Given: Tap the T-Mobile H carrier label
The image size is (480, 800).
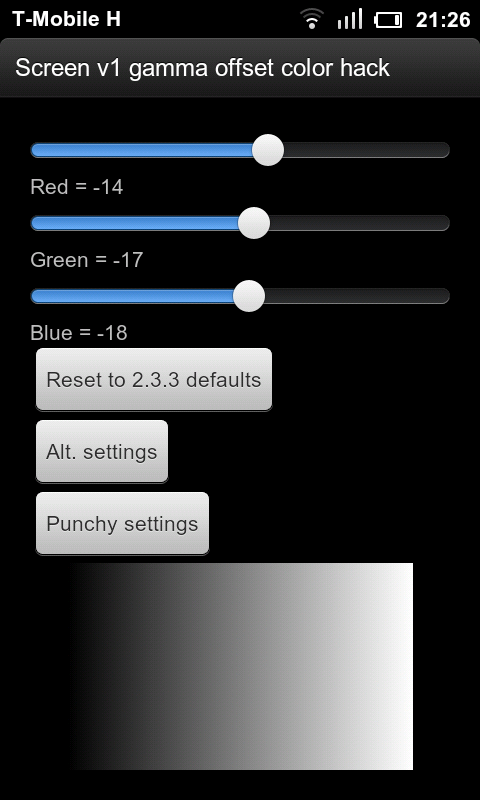Looking at the screenshot, I should 66,19.
